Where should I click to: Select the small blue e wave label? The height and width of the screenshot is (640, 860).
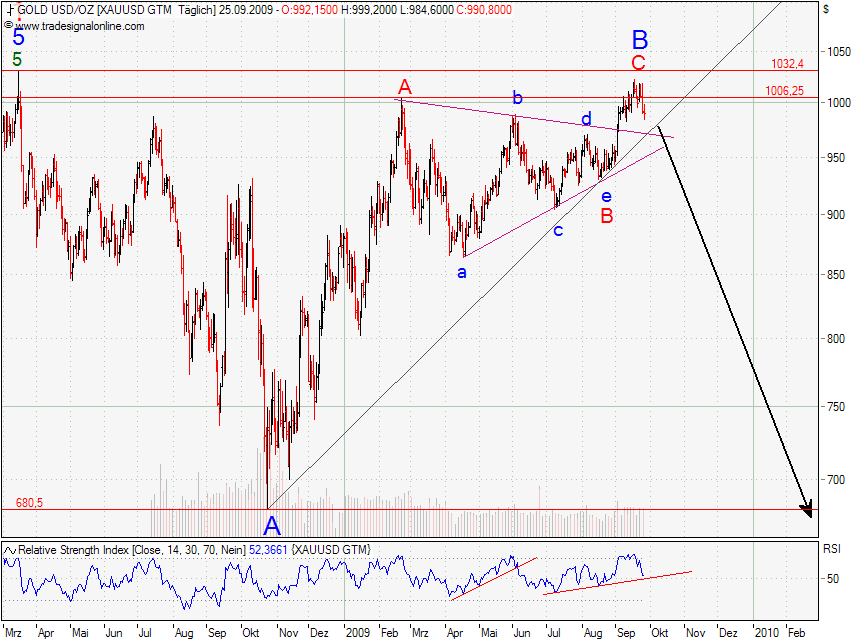pos(606,196)
